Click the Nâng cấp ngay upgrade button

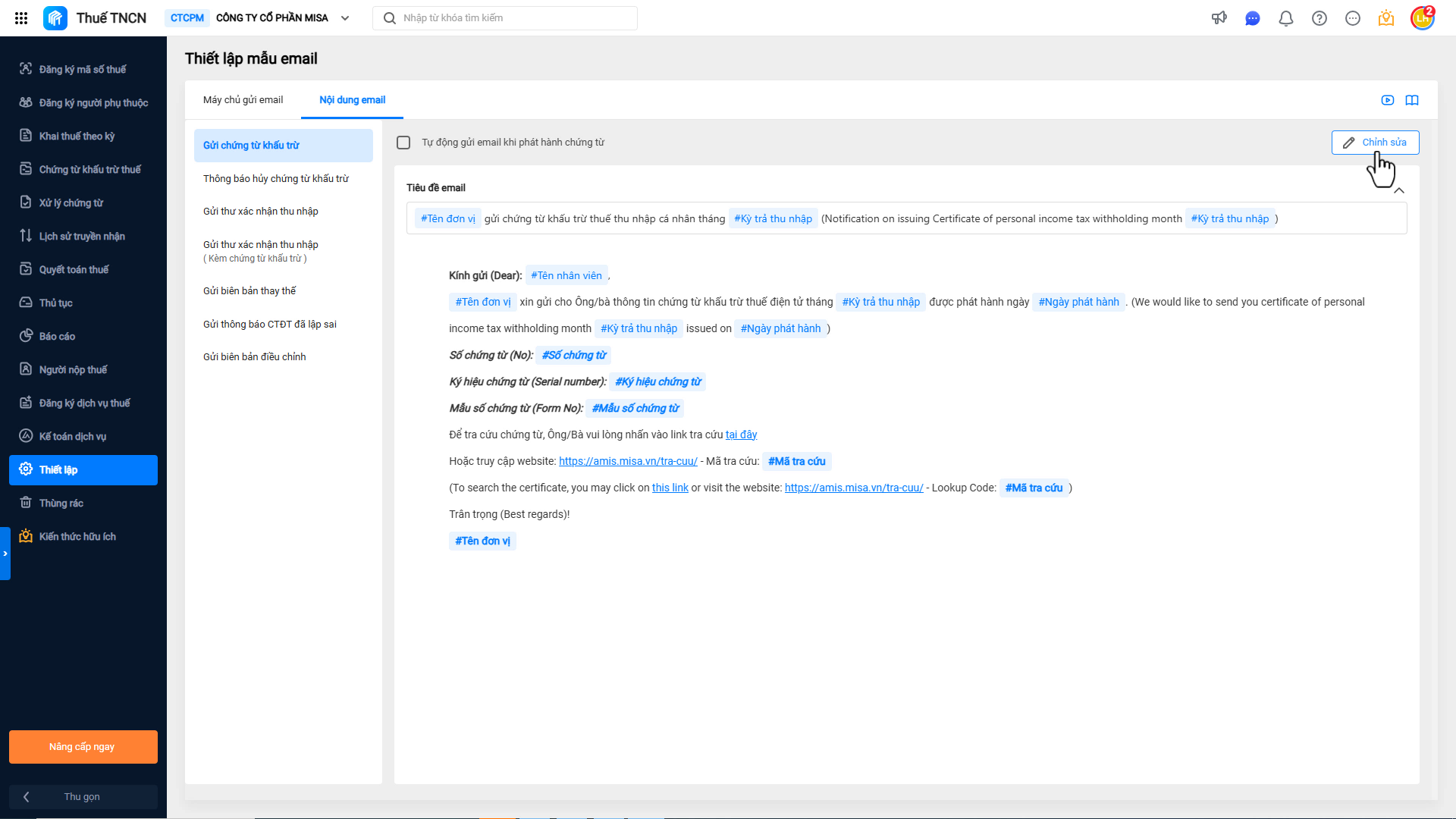[83, 747]
